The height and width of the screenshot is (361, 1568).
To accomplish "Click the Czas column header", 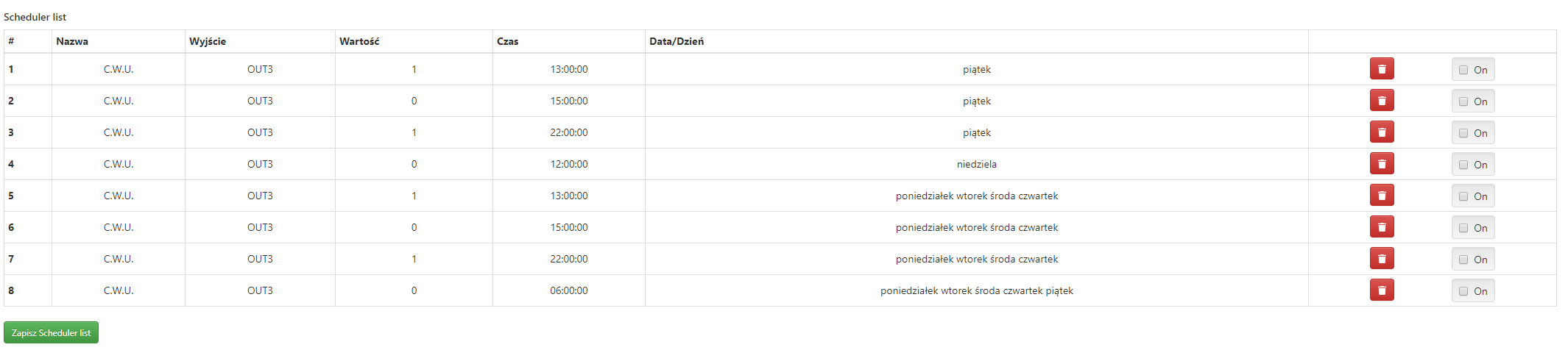I will (x=507, y=41).
